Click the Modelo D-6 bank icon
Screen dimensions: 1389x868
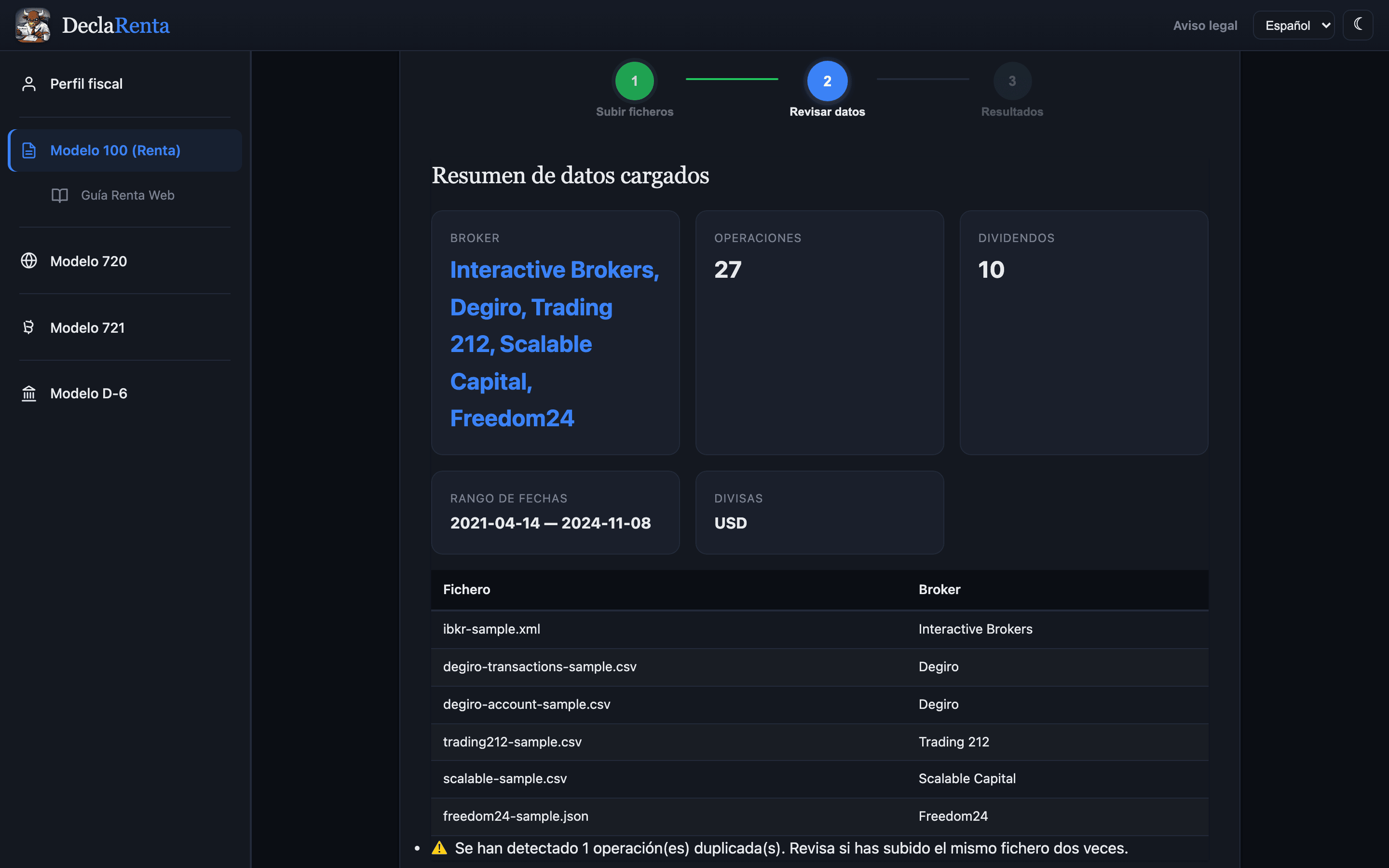click(x=29, y=393)
